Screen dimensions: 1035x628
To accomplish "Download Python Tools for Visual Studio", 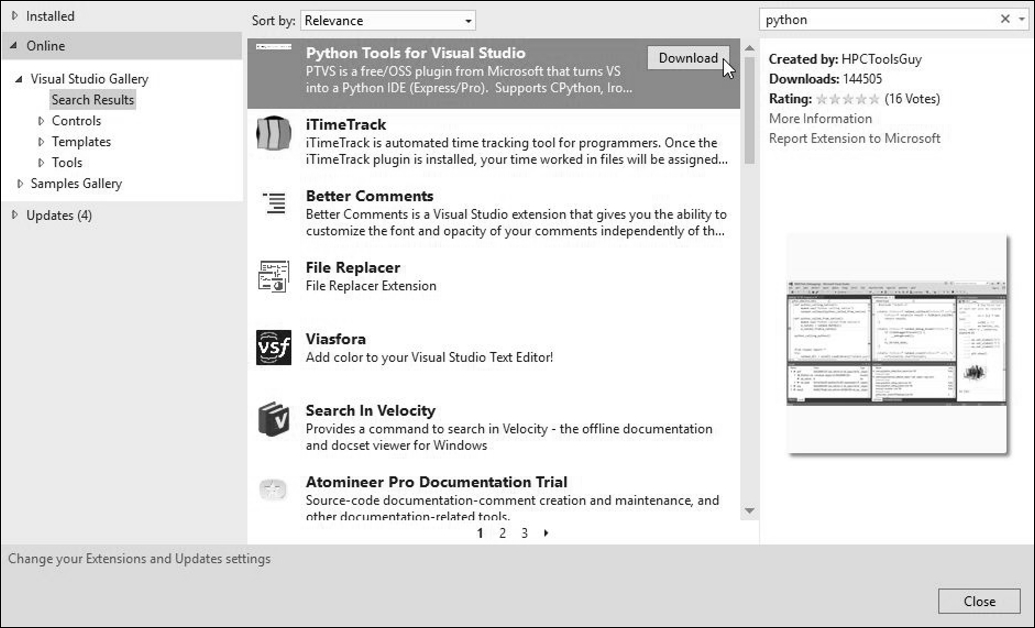I will [x=688, y=58].
